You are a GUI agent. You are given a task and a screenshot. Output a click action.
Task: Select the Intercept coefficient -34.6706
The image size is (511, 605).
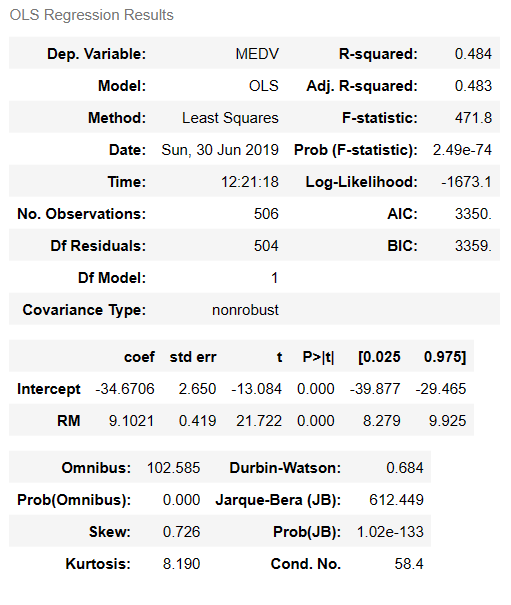(125, 389)
